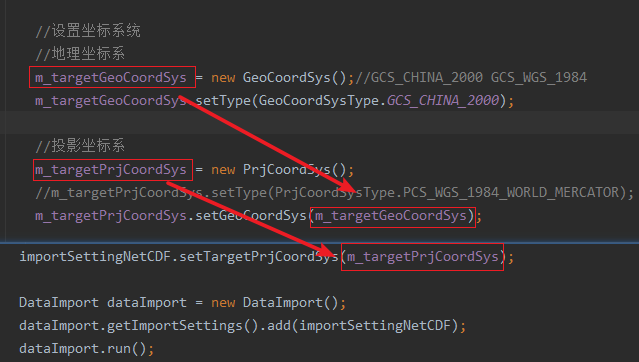Click the boxed m_targetGeoCoordSys variable declaration
Viewport: 639px width, 362px height.
(x=111, y=77)
